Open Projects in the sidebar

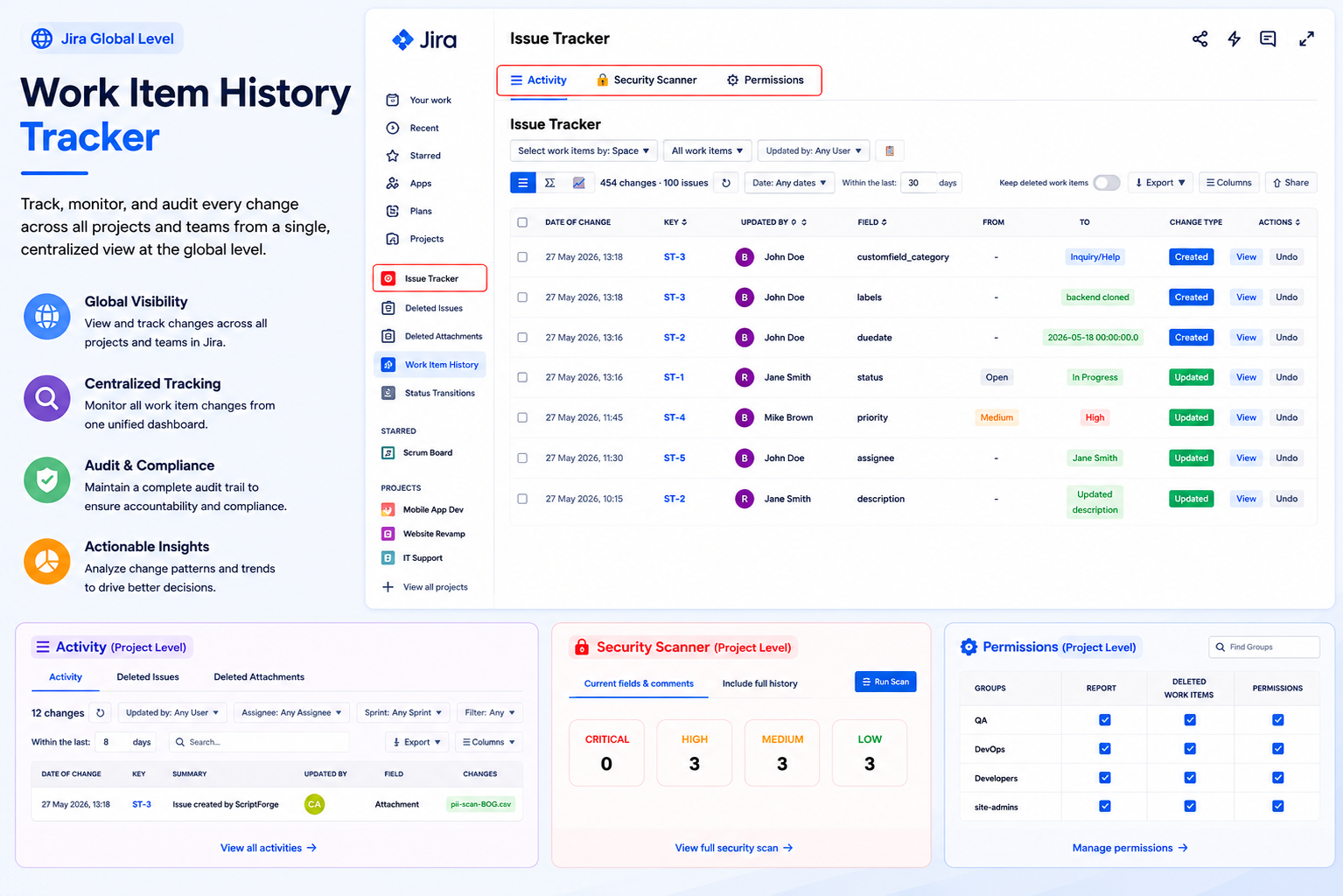(426, 239)
